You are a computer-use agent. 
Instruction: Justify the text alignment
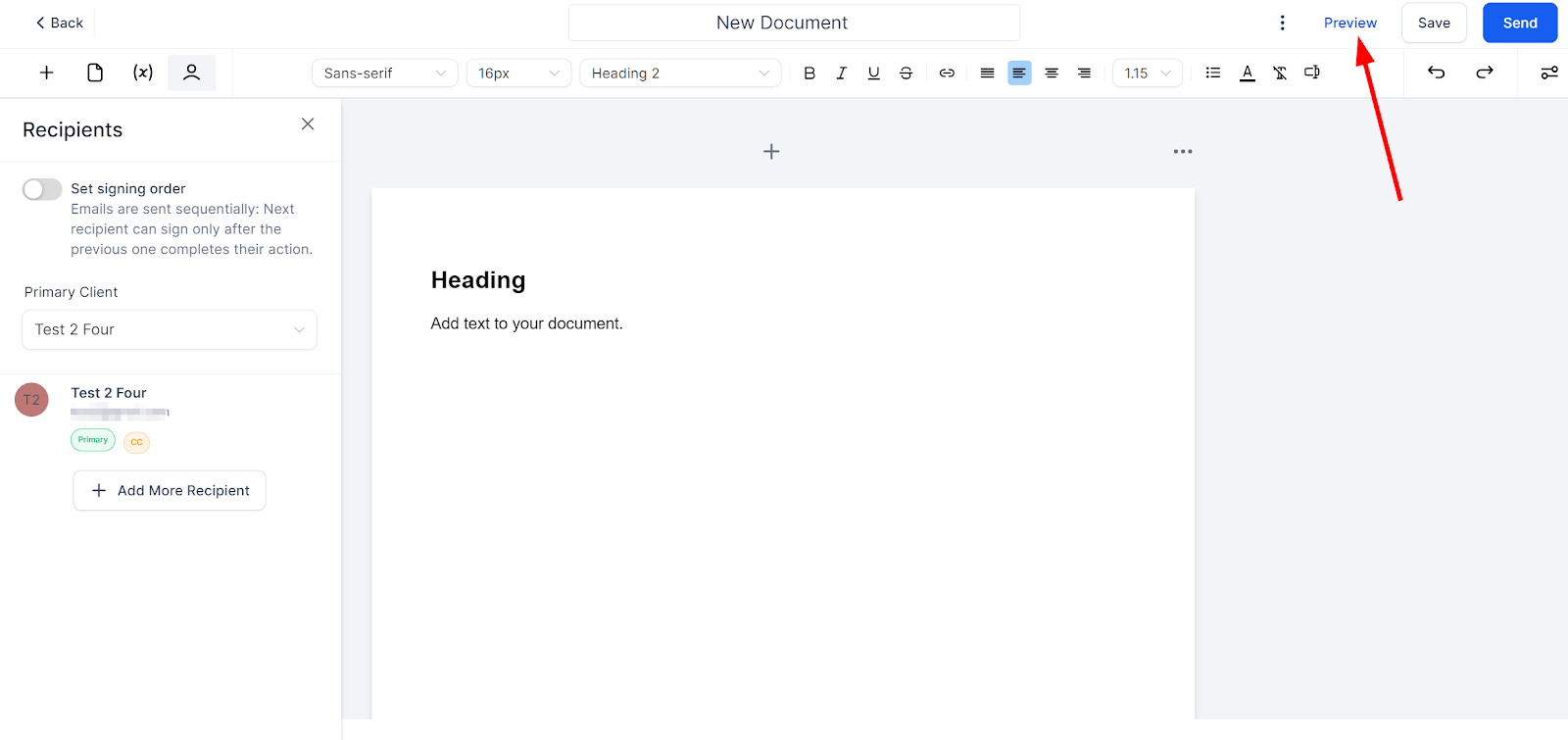tap(987, 74)
